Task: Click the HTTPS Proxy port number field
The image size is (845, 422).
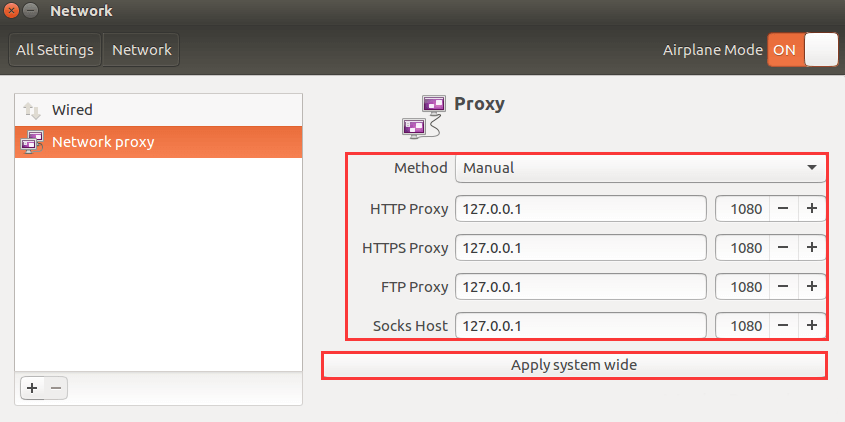Action: pos(742,247)
